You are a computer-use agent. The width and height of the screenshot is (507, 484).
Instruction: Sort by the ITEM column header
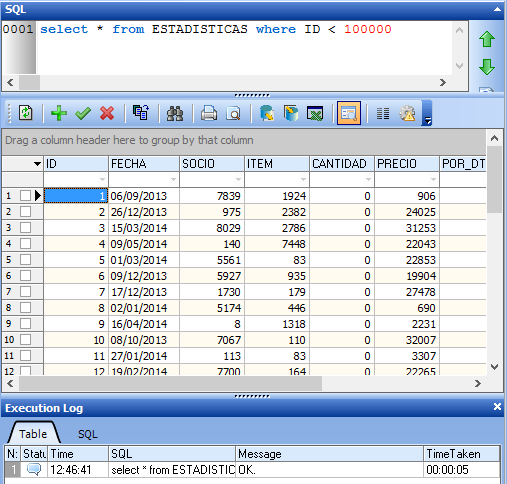tap(277, 164)
